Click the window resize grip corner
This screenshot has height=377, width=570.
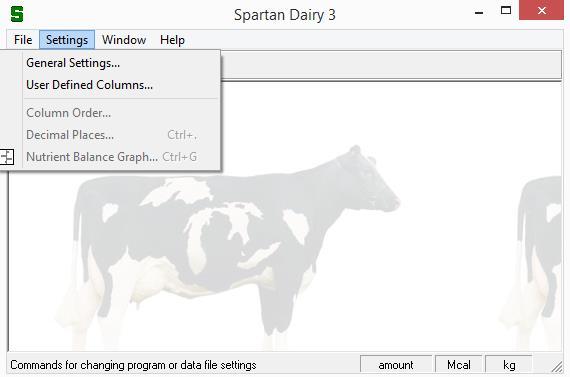click(x=557, y=367)
